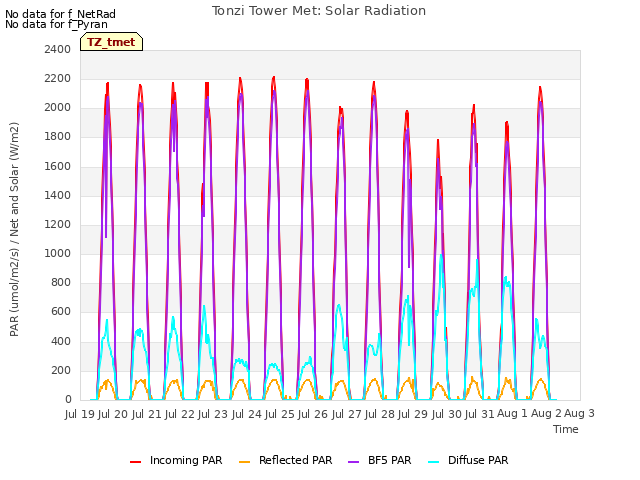Click the Jul 26 x-axis date label
The height and width of the screenshot is (480, 640).
coord(313,414)
